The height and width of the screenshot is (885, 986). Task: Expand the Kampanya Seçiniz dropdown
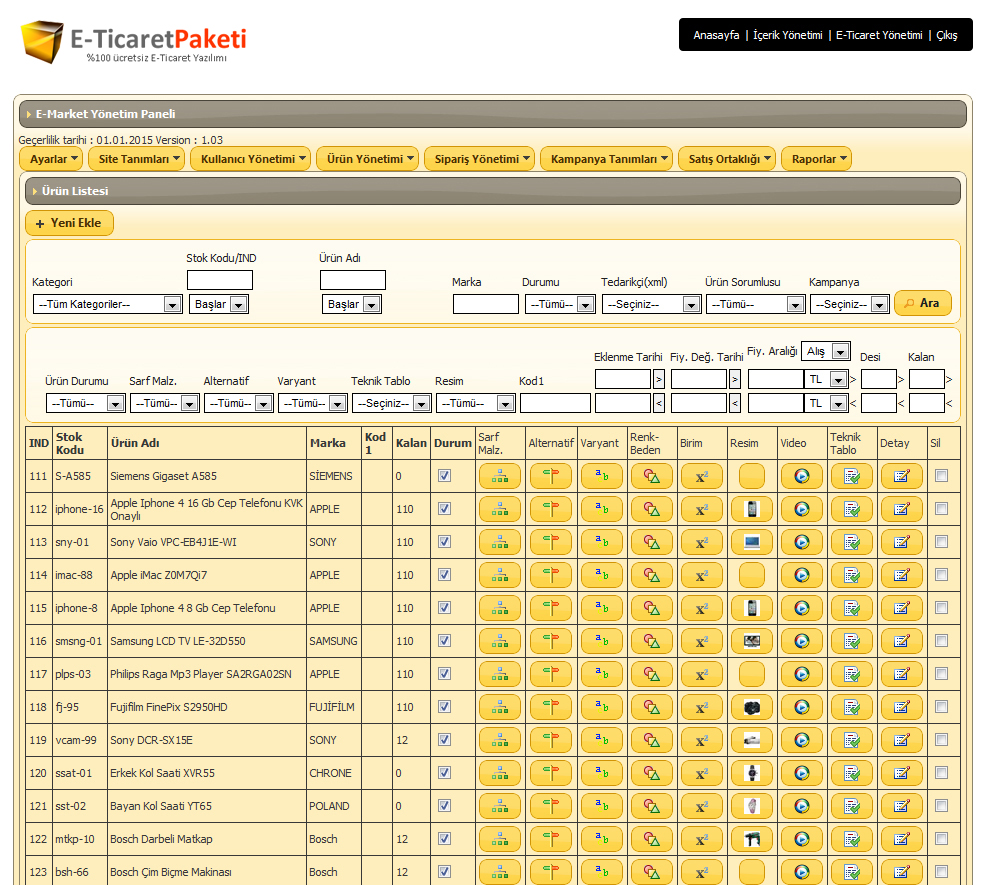coord(849,305)
